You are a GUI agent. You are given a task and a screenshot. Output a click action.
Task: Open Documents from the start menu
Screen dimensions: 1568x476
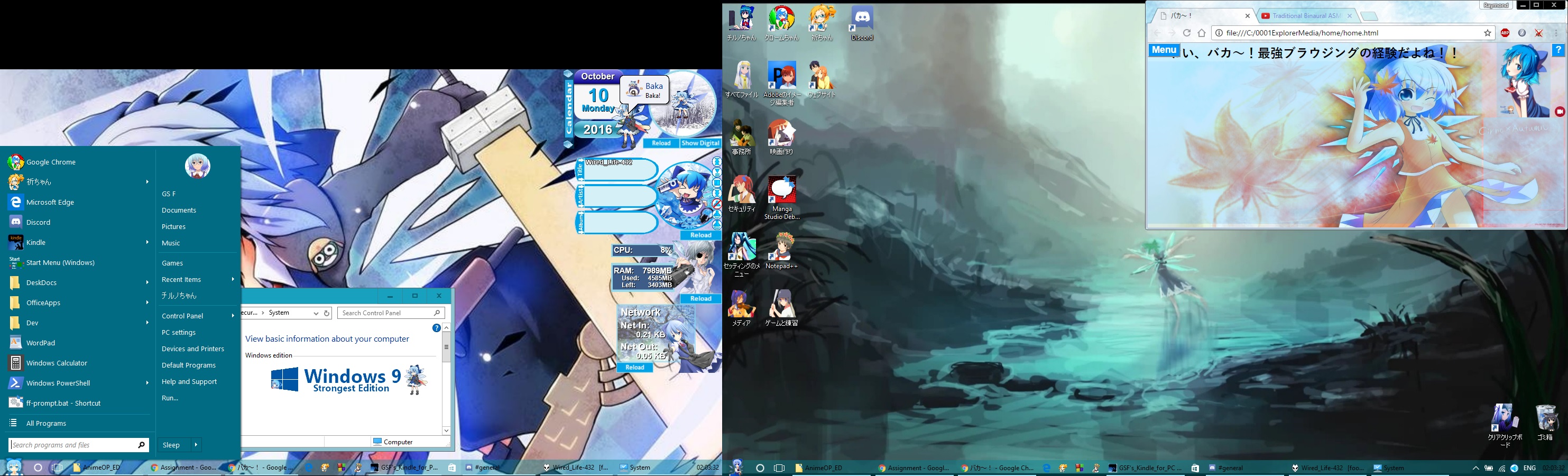tap(179, 210)
